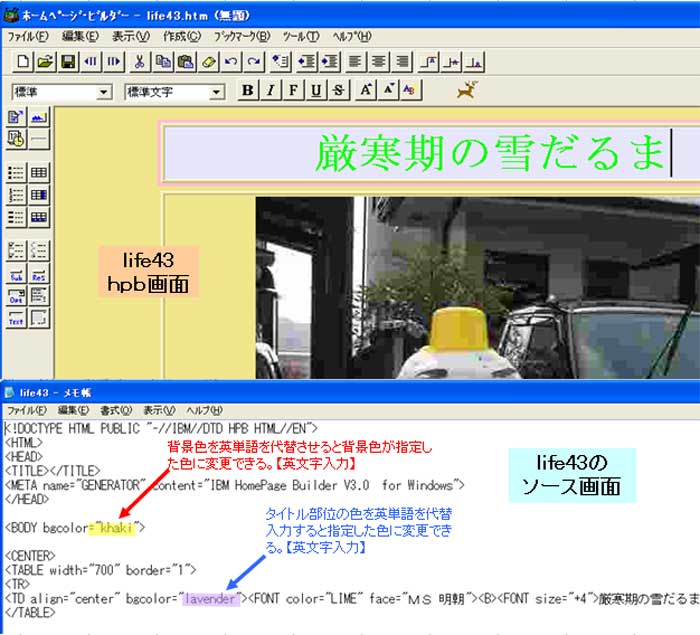Toggle Underline formatting button
Image resolution: width=700 pixels, height=635 pixels.
316,91
